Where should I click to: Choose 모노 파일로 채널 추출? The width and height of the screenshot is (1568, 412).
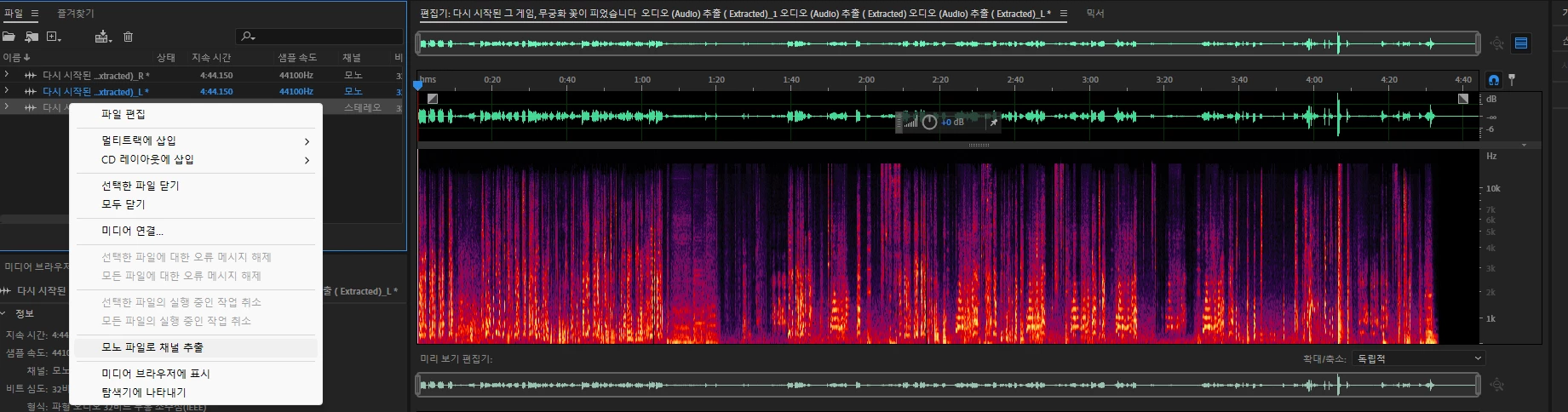point(196,347)
